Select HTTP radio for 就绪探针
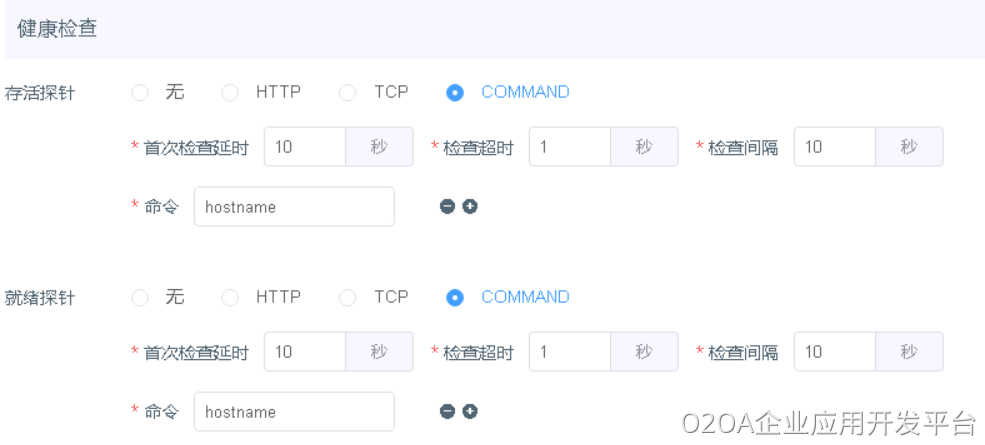 230,298
